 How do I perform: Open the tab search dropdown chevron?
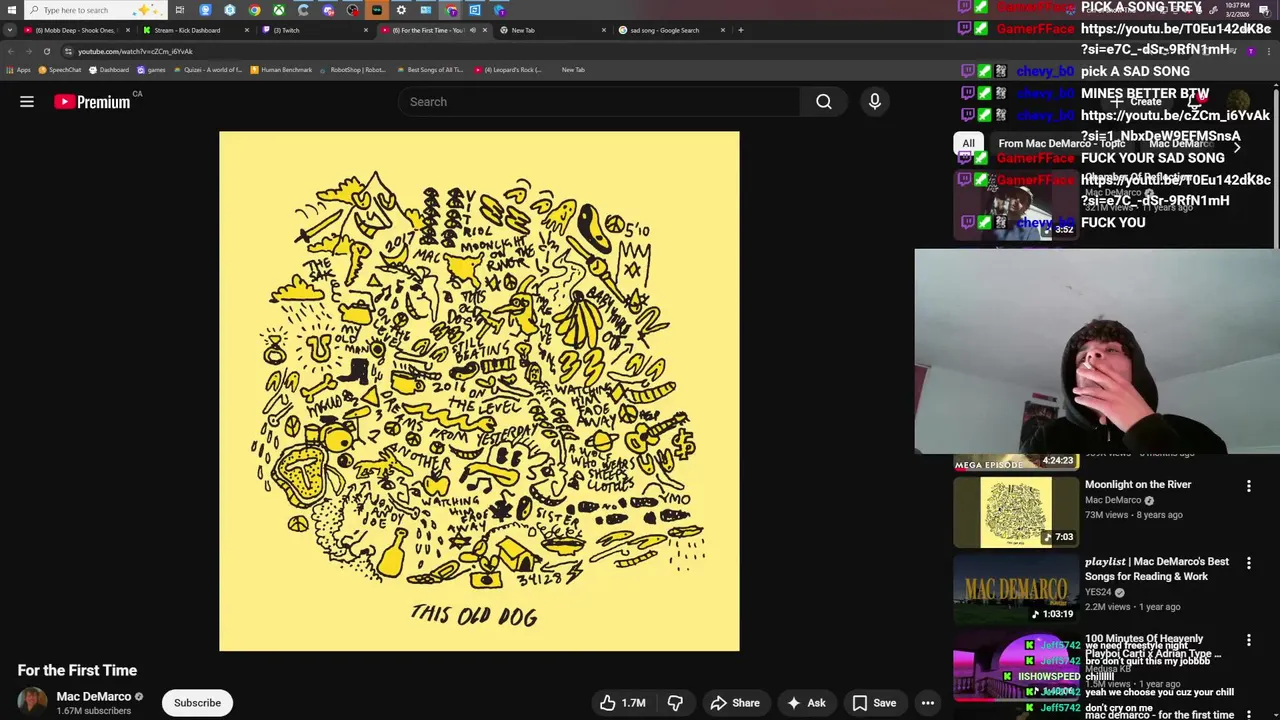(10, 30)
